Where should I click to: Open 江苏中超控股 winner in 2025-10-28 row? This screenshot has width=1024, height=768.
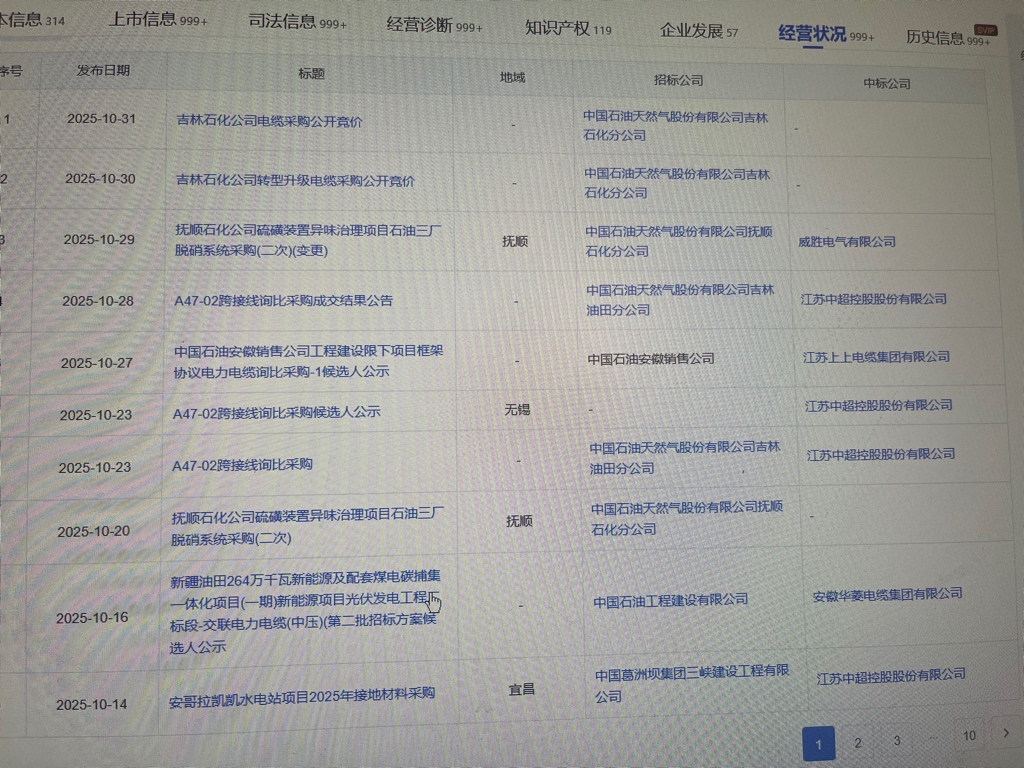(874, 299)
